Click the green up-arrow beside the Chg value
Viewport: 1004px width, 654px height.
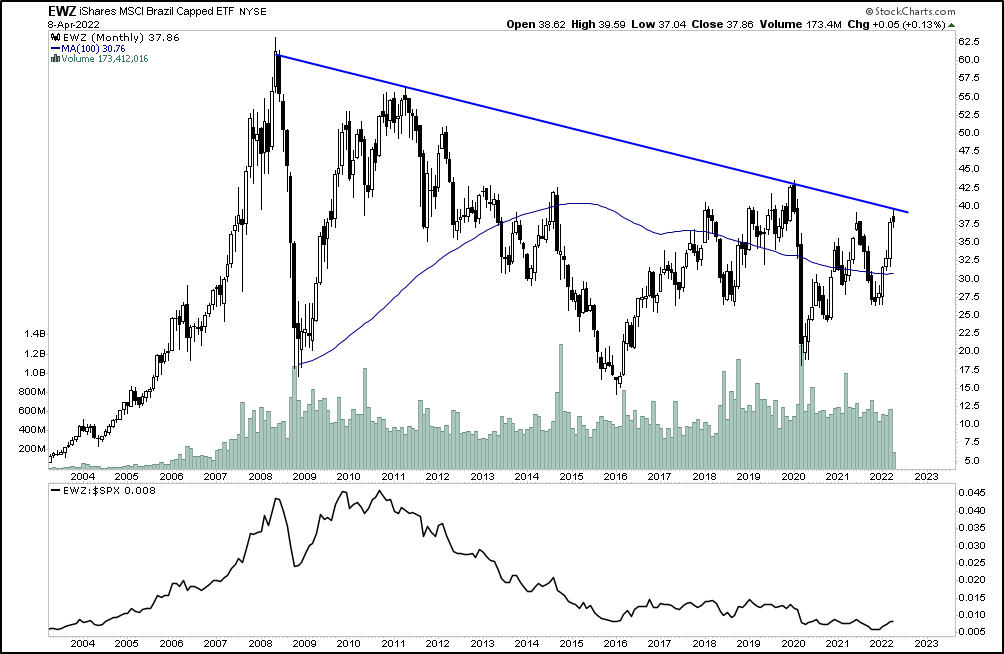951,25
